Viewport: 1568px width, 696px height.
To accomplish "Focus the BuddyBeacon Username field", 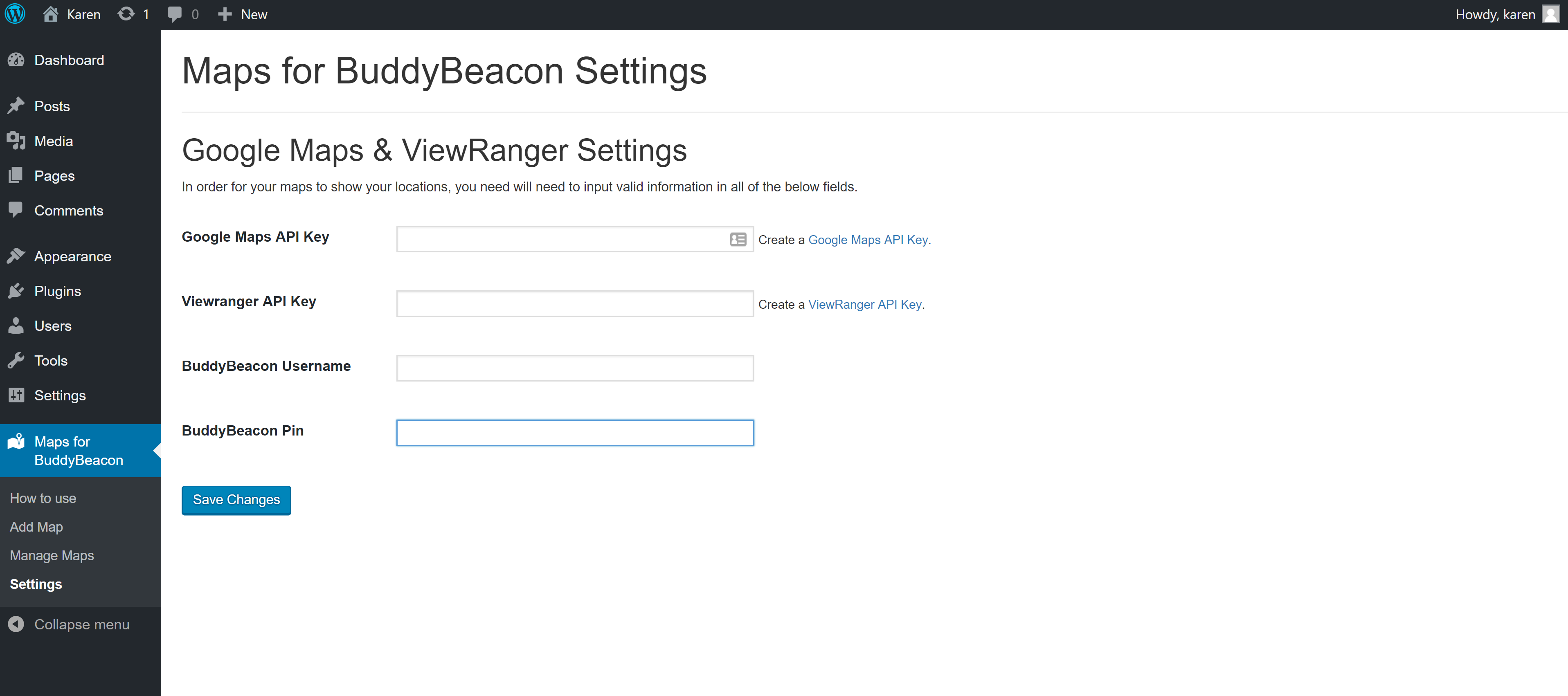I will coord(575,368).
